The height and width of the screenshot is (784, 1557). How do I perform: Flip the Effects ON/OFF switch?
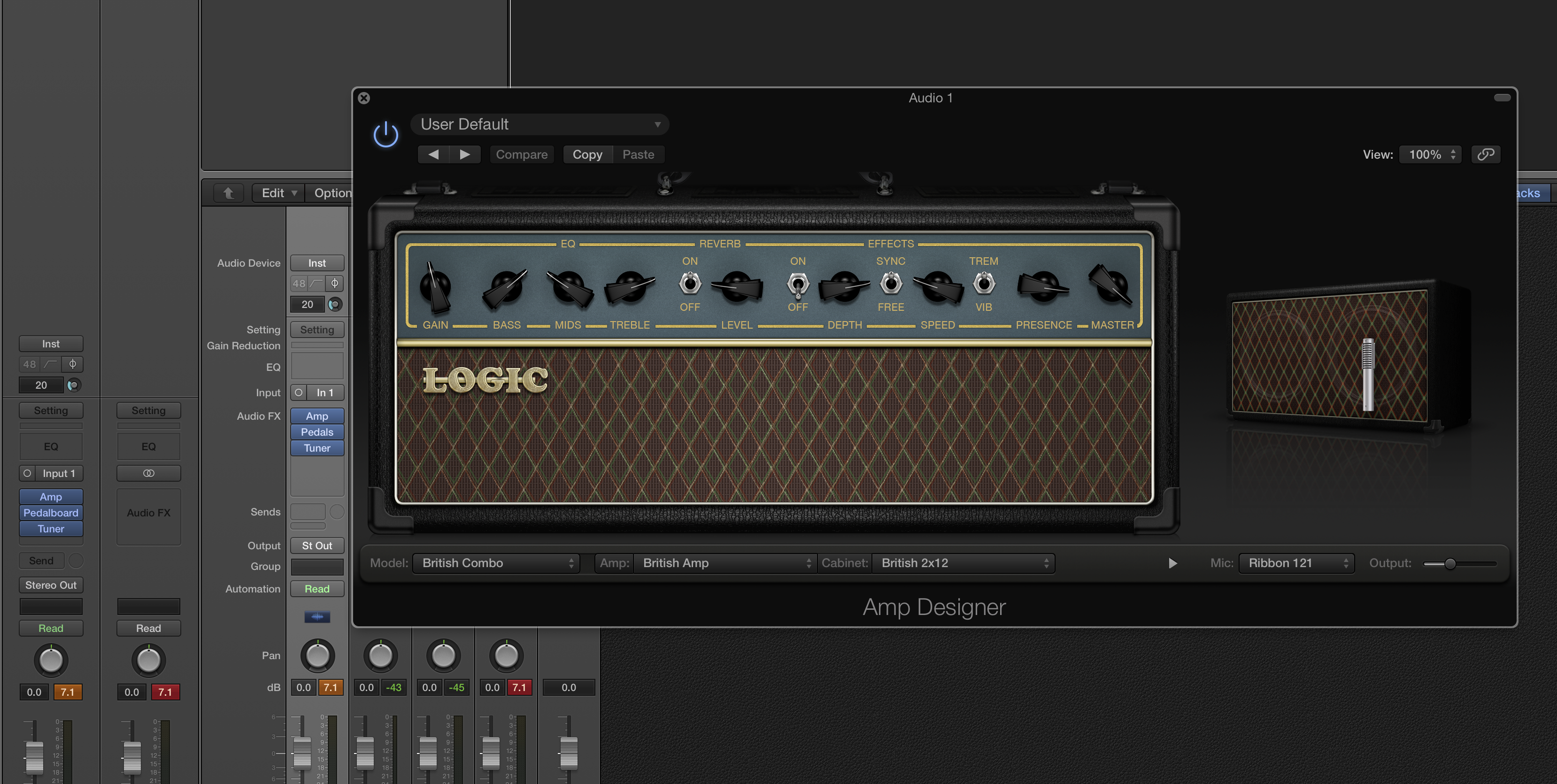click(x=797, y=284)
